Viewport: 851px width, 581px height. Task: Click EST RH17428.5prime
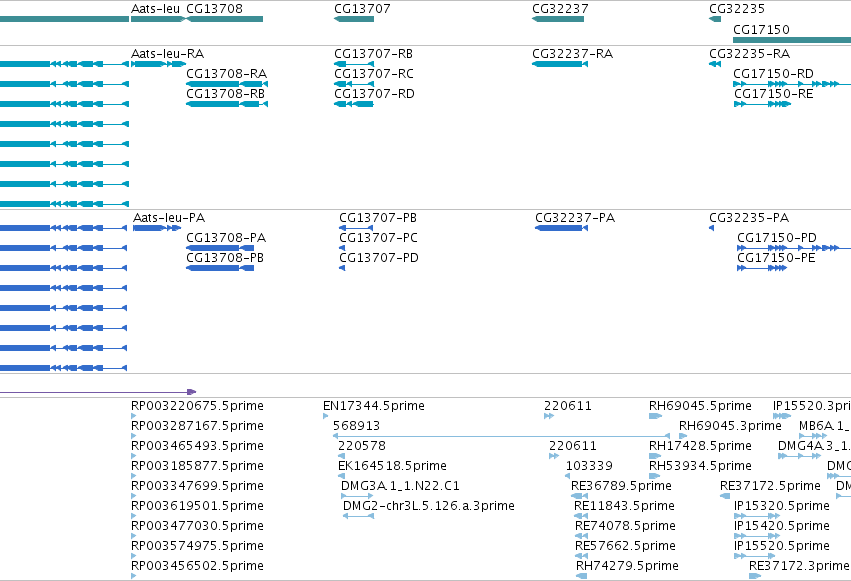coord(700,446)
